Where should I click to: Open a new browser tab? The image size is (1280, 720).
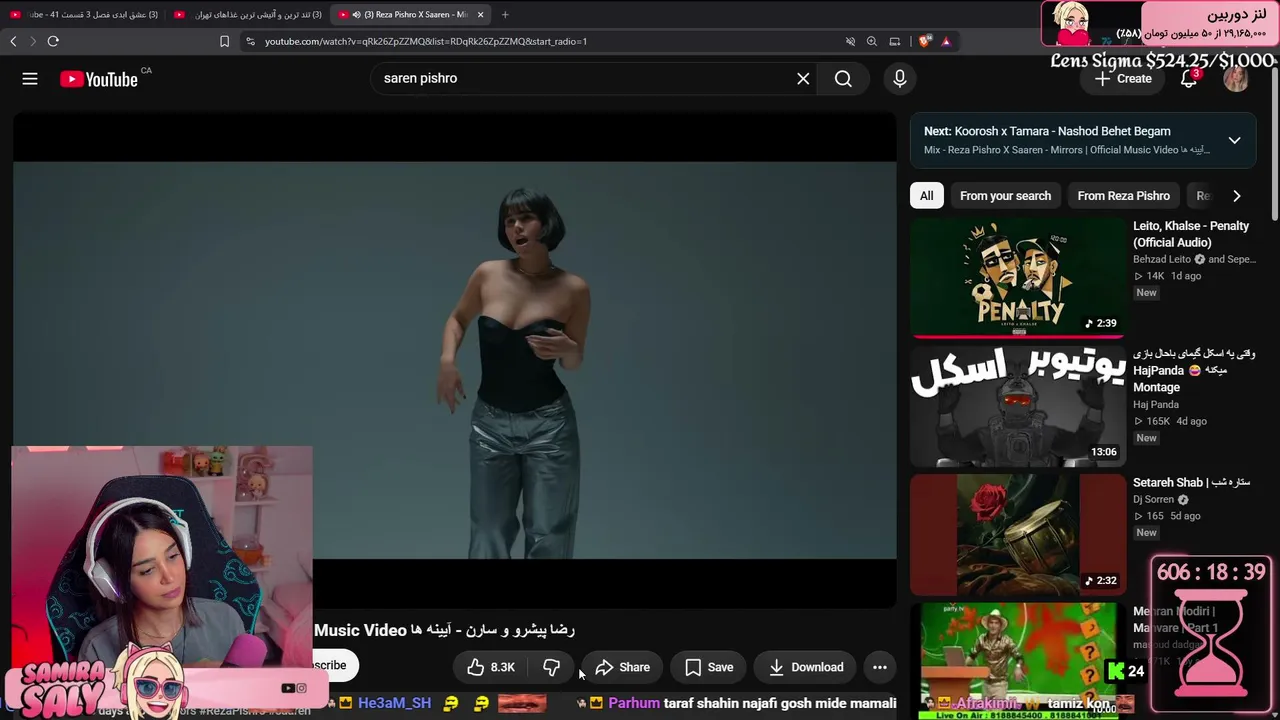pyautogui.click(x=505, y=14)
